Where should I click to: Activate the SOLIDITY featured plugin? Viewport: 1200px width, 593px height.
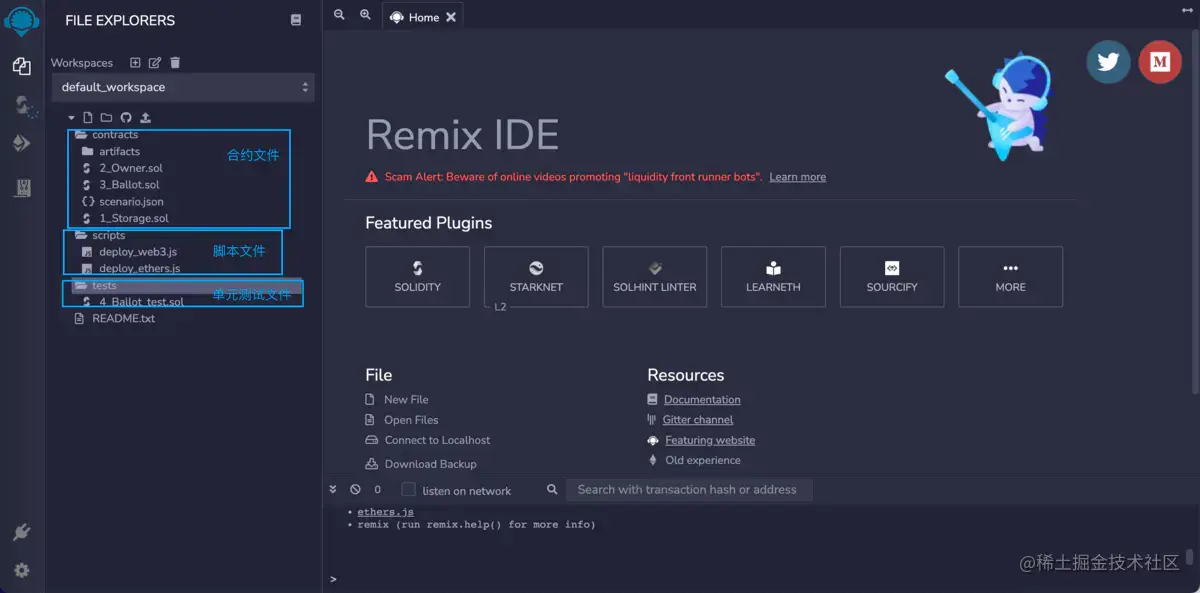pos(418,277)
